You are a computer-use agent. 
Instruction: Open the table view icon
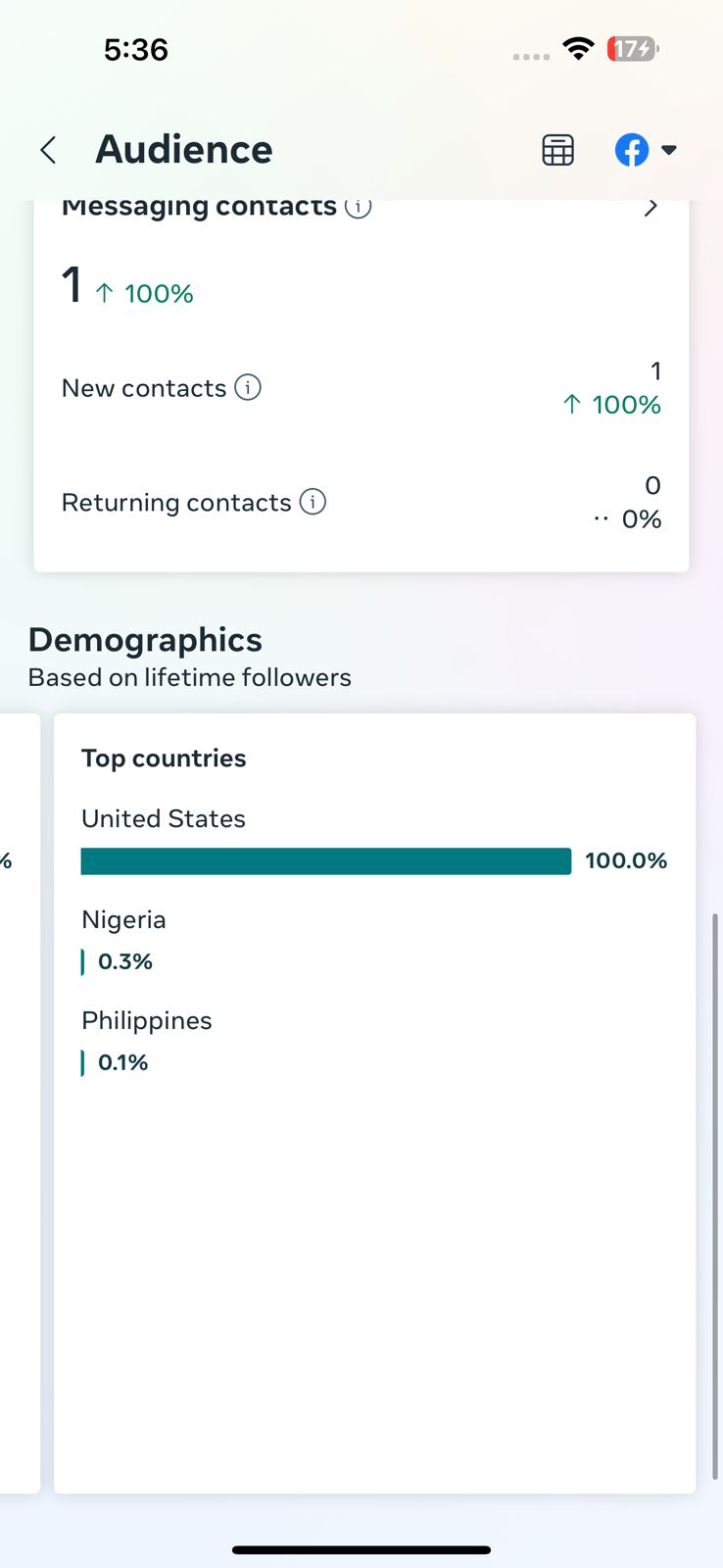pyautogui.click(x=557, y=150)
